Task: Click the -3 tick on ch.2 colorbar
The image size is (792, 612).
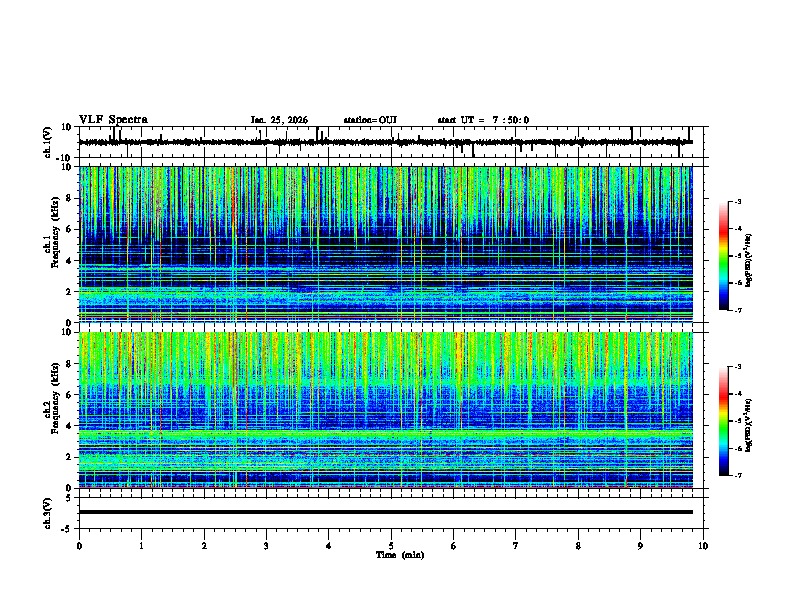Action: tap(737, 367)
